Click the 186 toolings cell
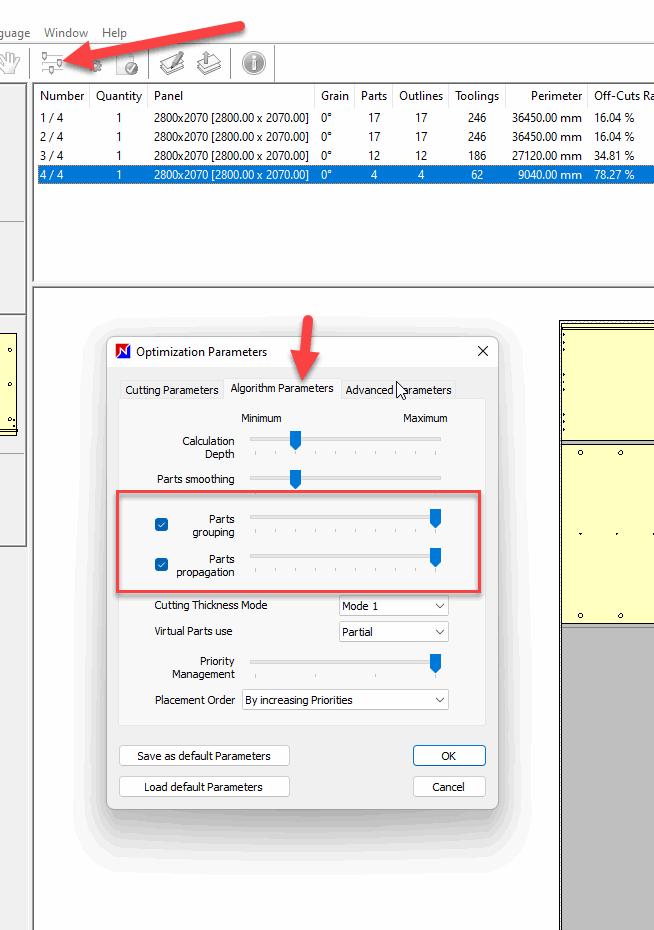The image size is (654, 930). coord(477,155)
